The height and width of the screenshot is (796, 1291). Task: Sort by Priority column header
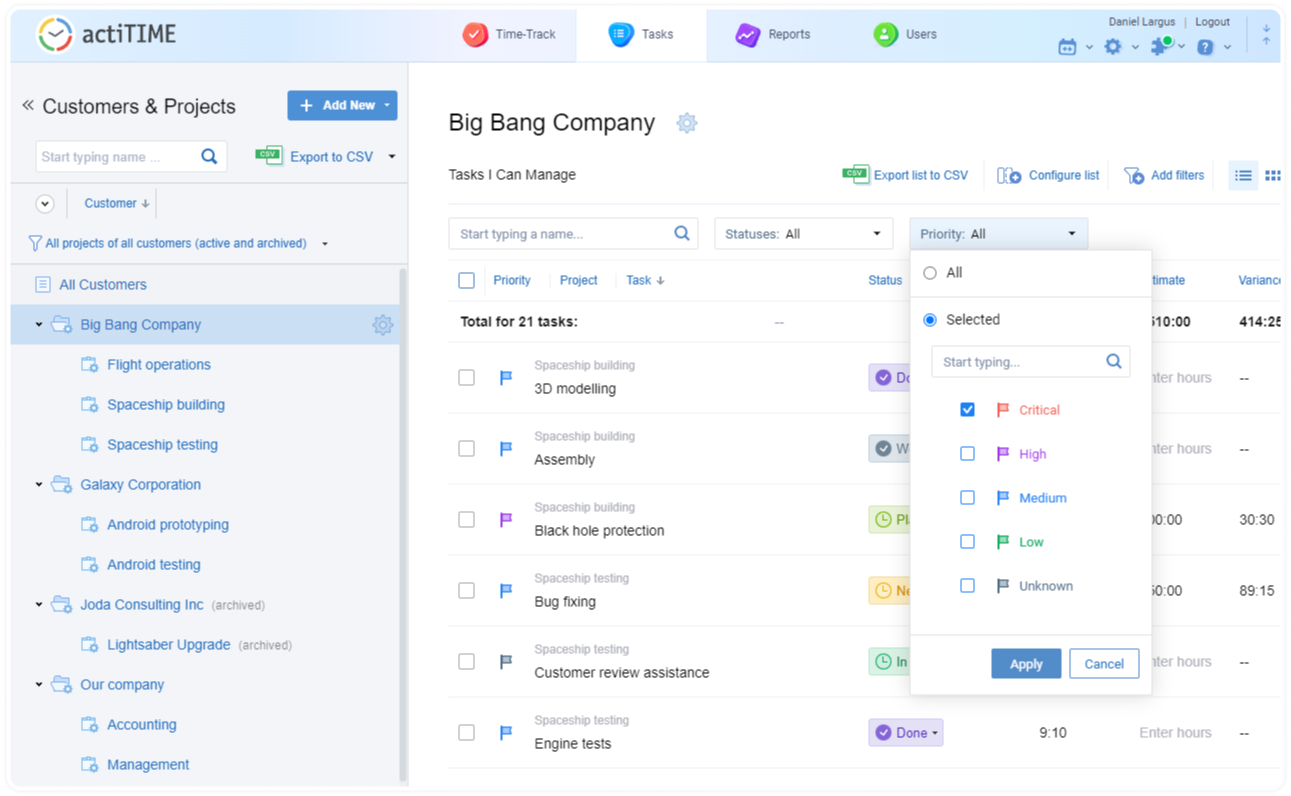coord(512,281)
